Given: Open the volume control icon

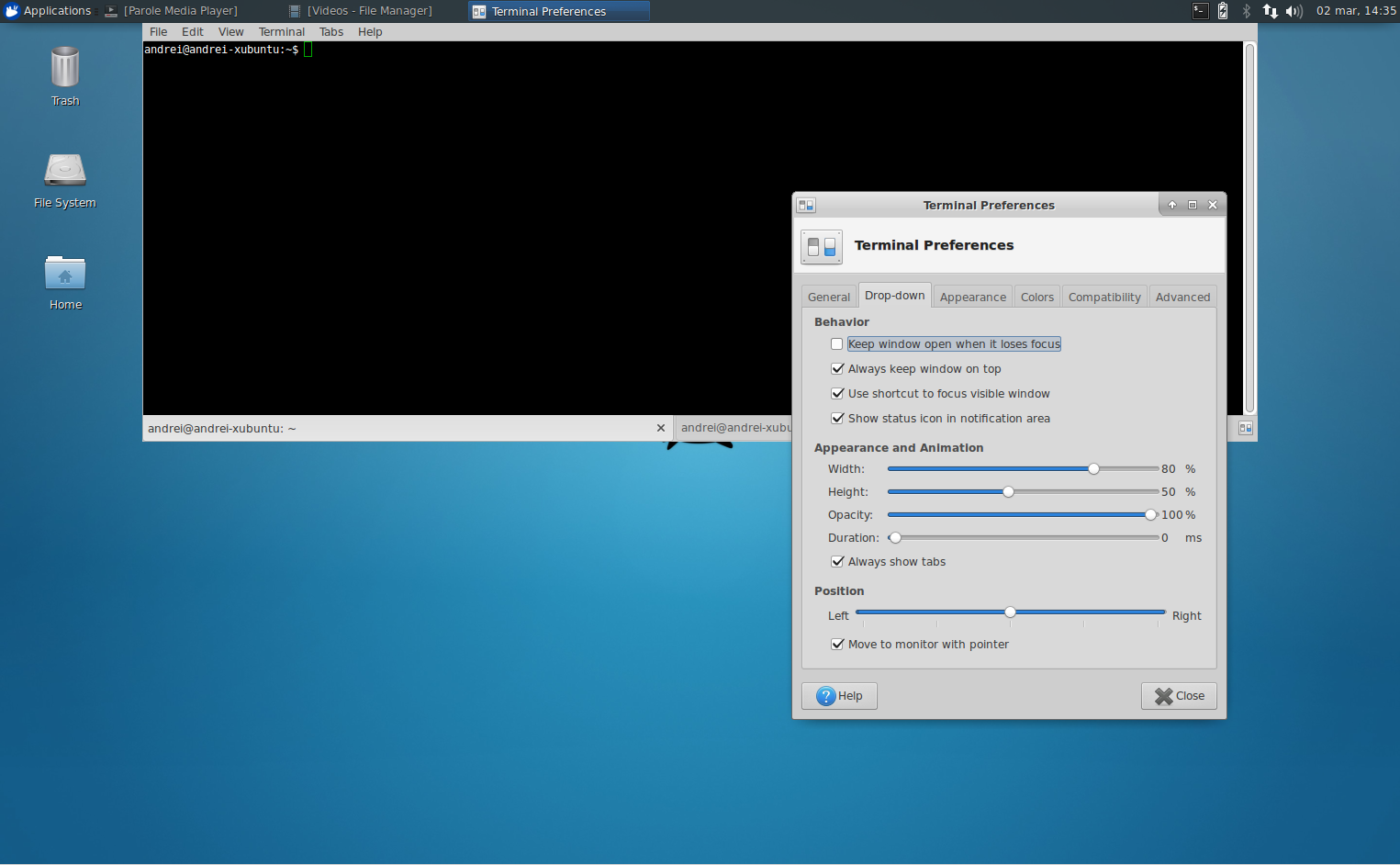Looking at the screenshot, I should click(1294, 10).
